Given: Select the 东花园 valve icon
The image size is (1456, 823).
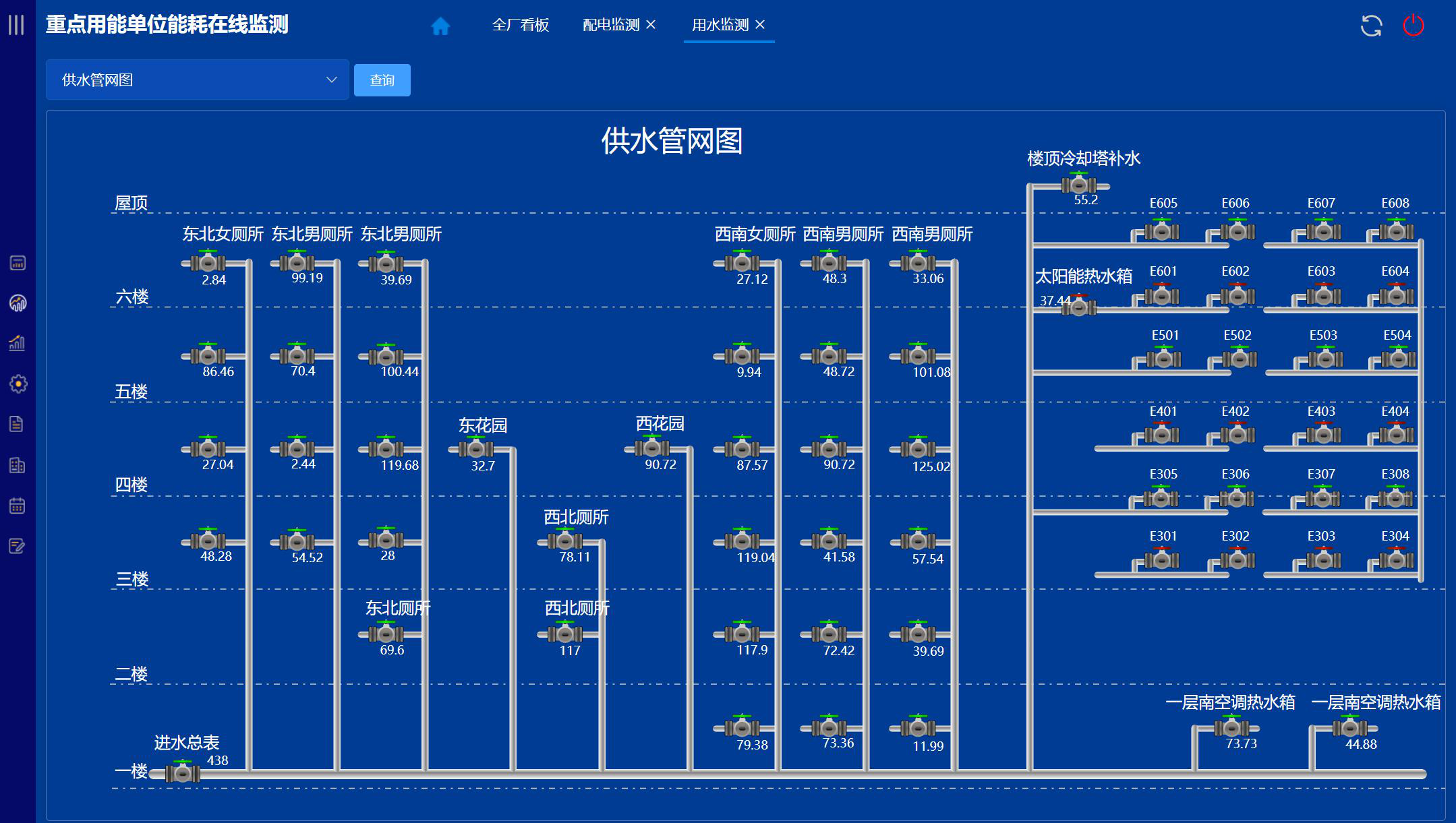Looking at the screenshot, I should point(476,448).
